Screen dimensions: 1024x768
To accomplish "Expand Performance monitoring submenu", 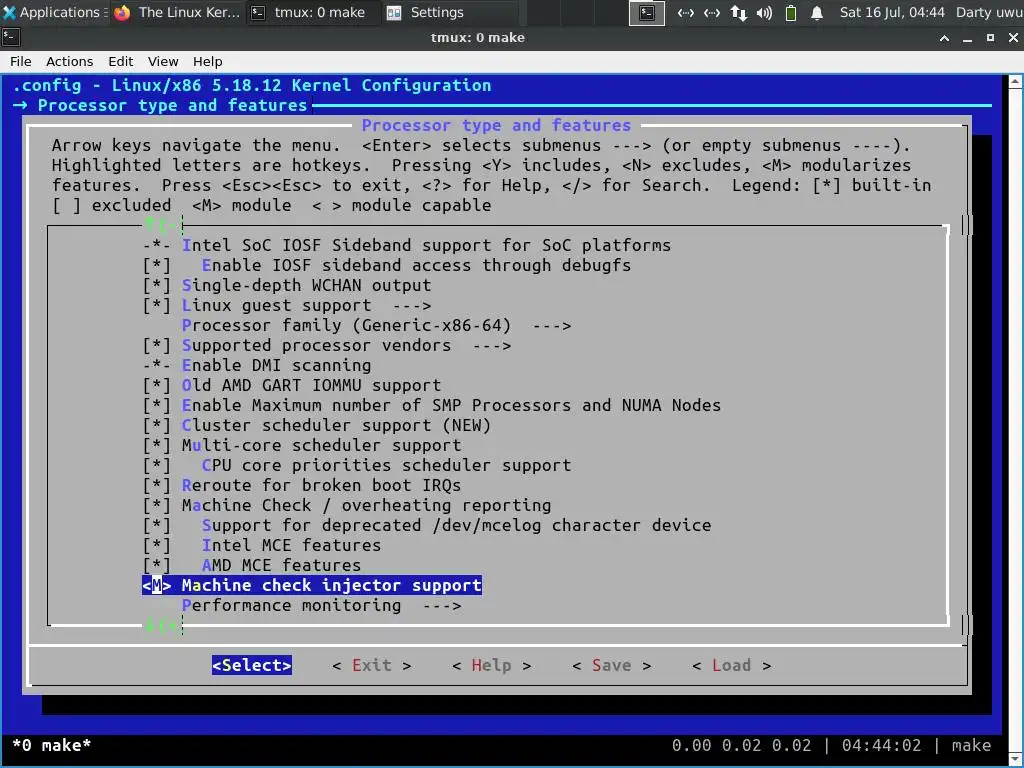I will coord(321,605).
